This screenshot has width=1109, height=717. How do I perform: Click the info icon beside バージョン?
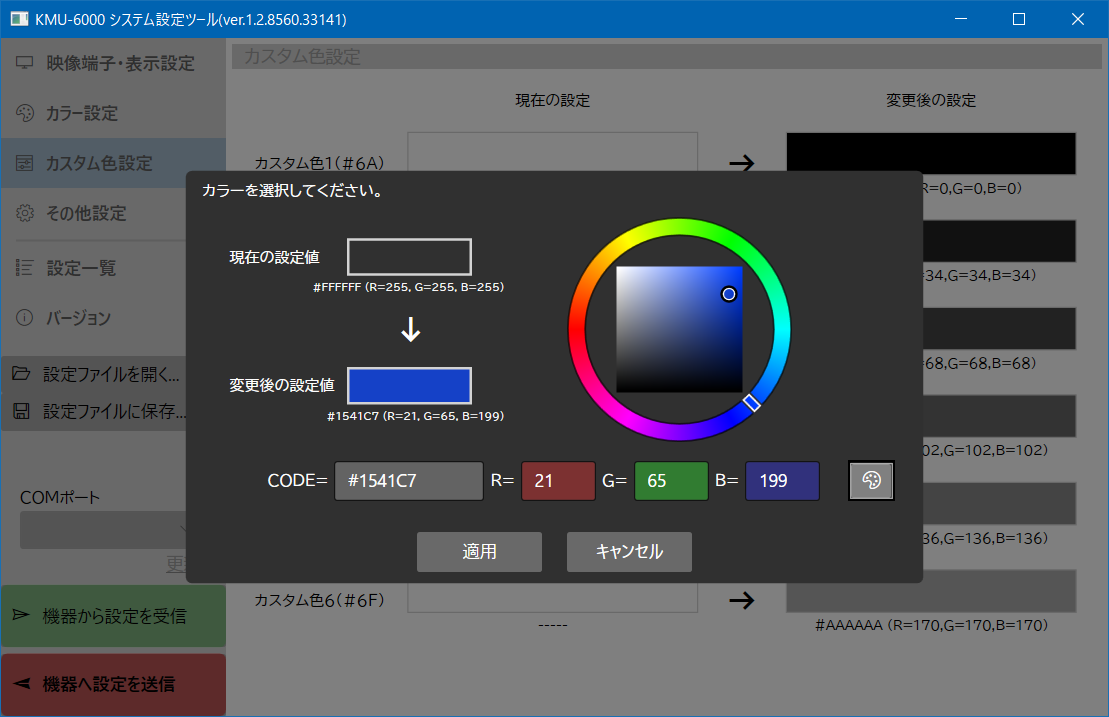coord(25,318)
